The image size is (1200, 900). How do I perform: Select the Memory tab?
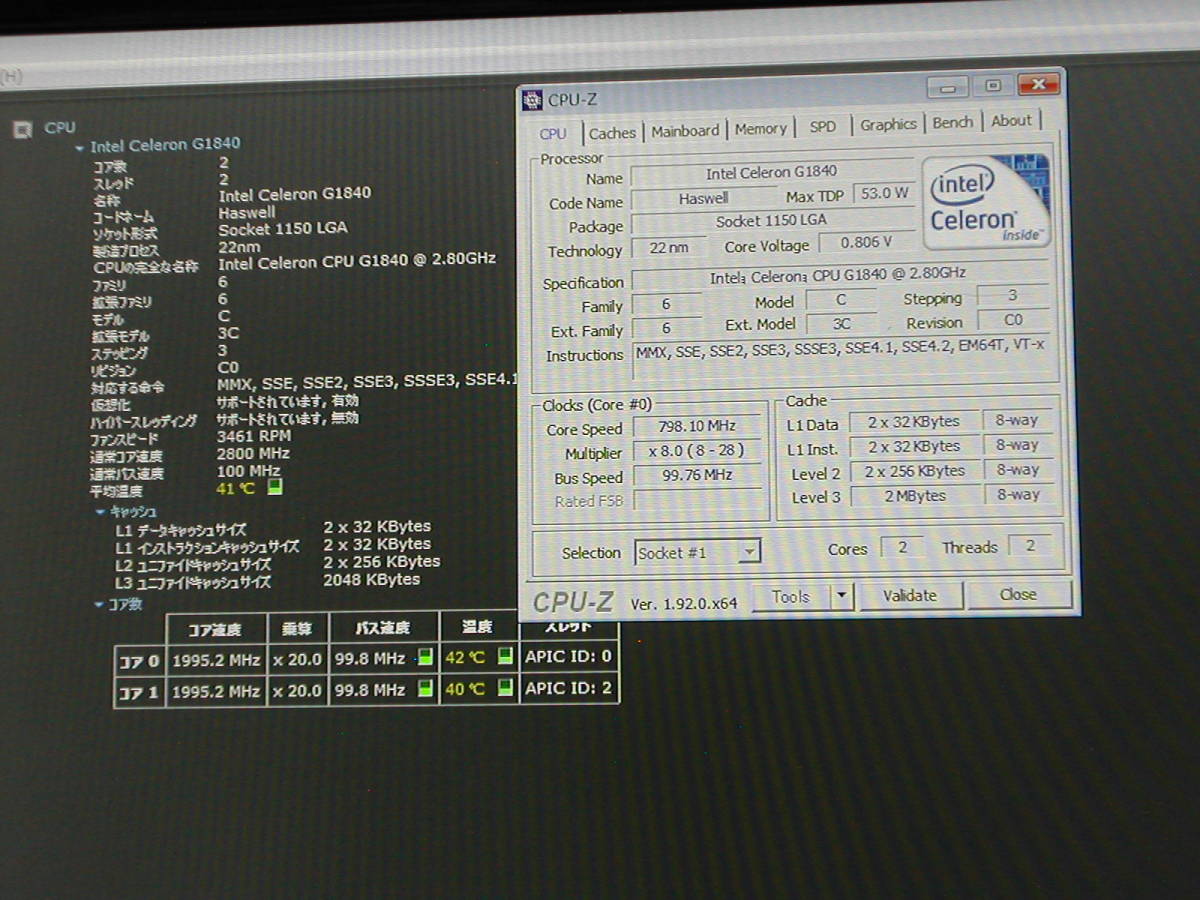coord(760,129)
